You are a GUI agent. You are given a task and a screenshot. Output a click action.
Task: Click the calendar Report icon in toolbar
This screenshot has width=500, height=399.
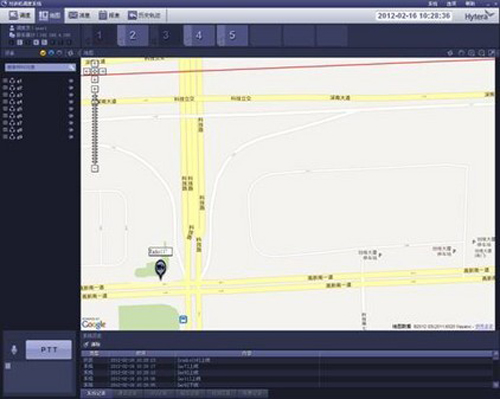pyautogui.click(x=103, y=15)
